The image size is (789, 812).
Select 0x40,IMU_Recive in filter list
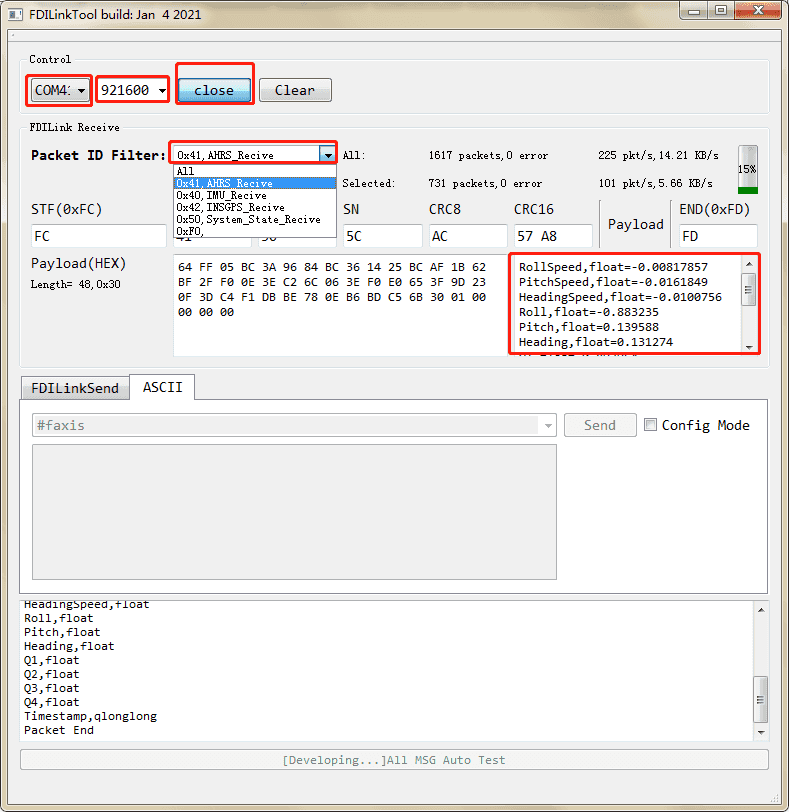(x=255, y=195)
